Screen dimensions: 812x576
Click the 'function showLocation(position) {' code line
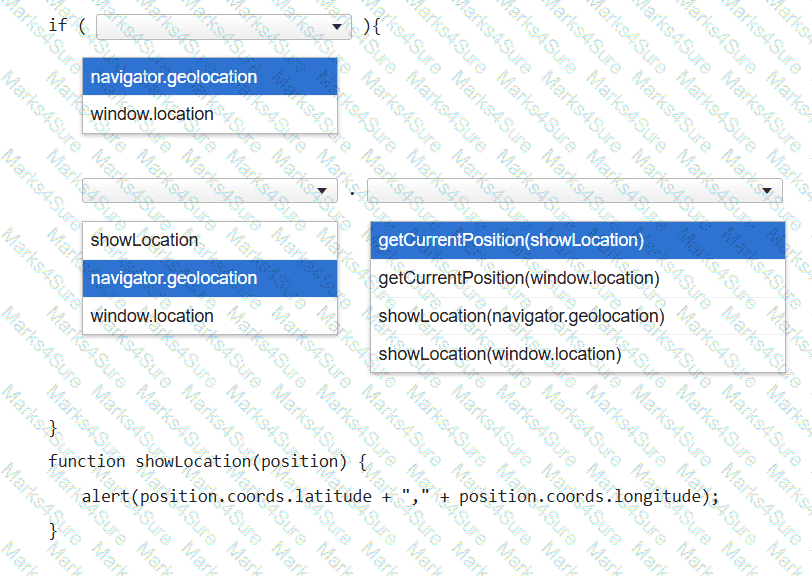tap(207, 461)
